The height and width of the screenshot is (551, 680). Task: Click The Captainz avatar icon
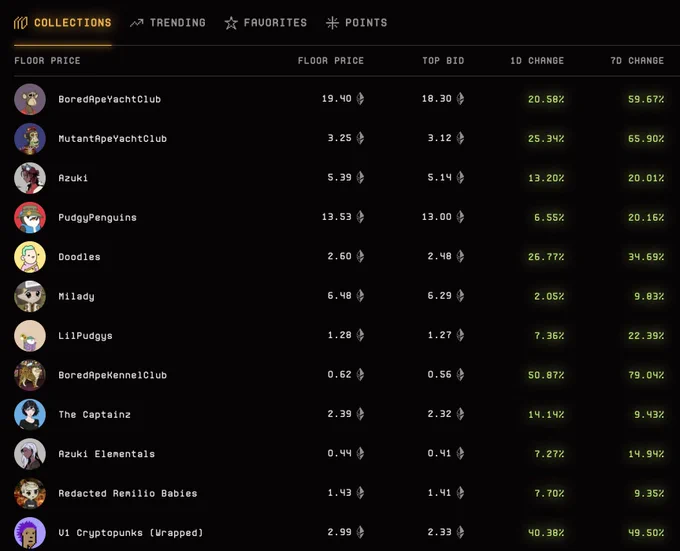30,414
